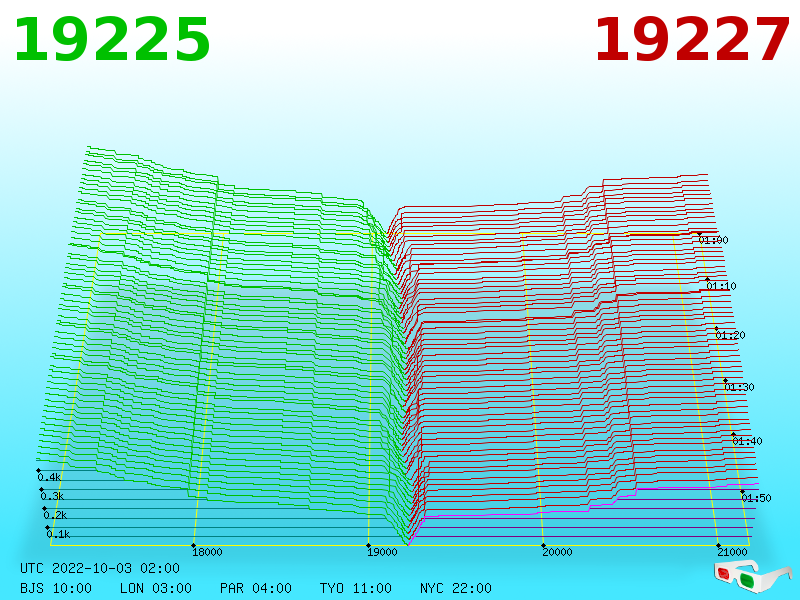Click the 01:40 time axis marker
The height and width of the screenshot is (600, 800).
coord(747,441)
